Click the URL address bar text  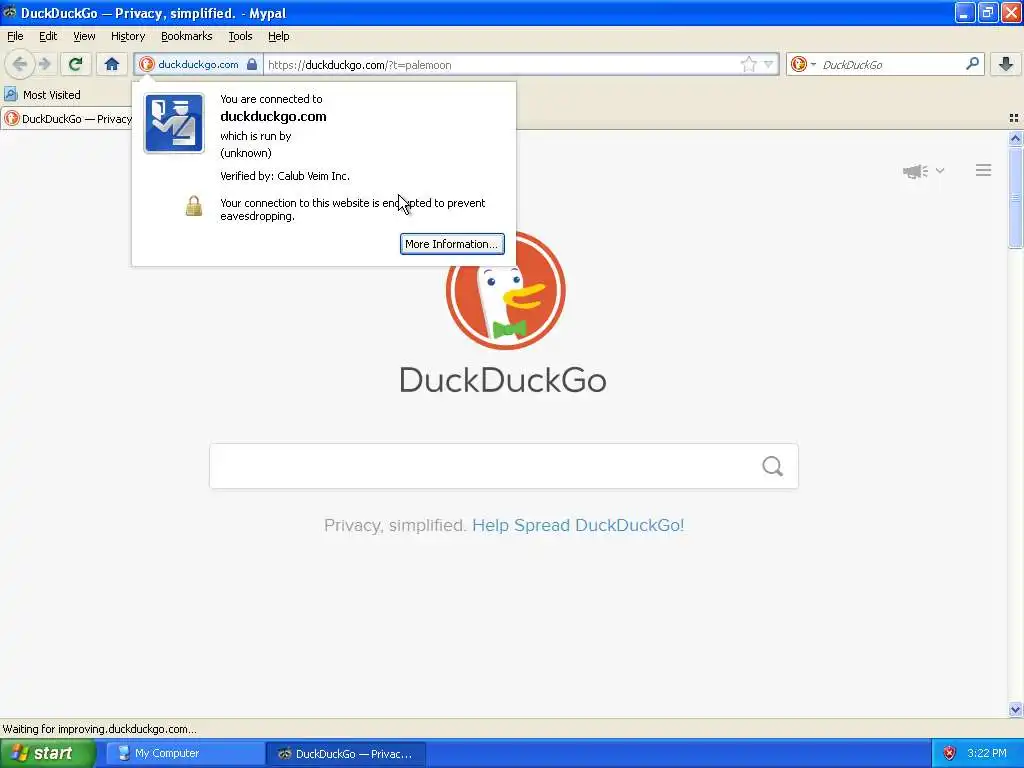click(x=360, y=65)
